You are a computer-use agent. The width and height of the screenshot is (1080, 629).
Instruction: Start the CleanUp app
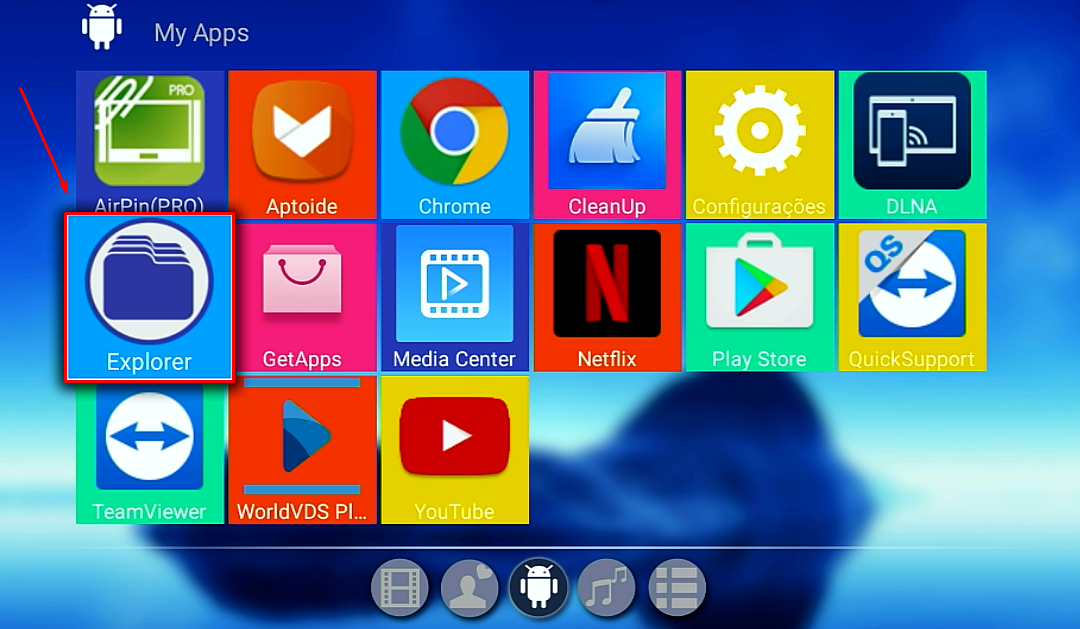pos(608,145)
